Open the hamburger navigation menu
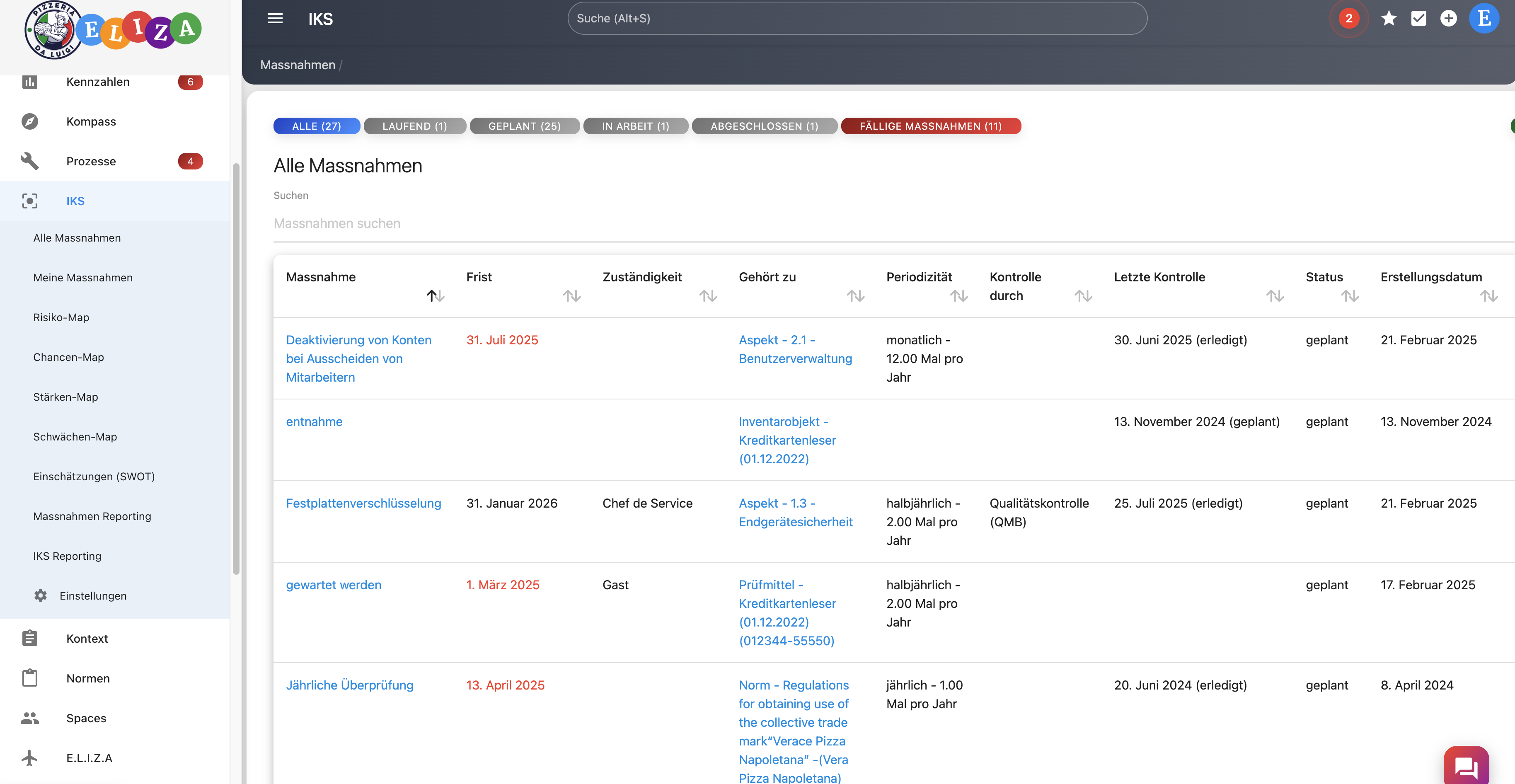Image resolution: width=1515 pixels, height=784 pixels. [x=275, y=19]
